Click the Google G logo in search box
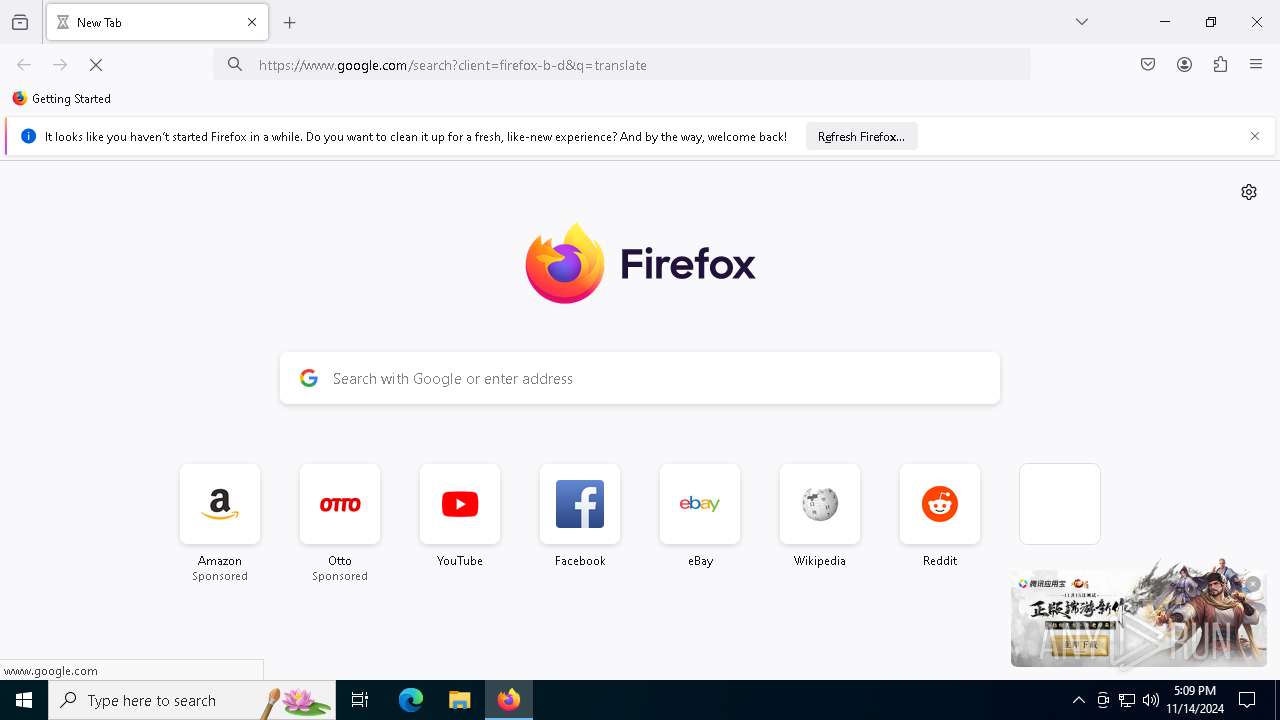The image size is (1280, 720). click(309, 378)
